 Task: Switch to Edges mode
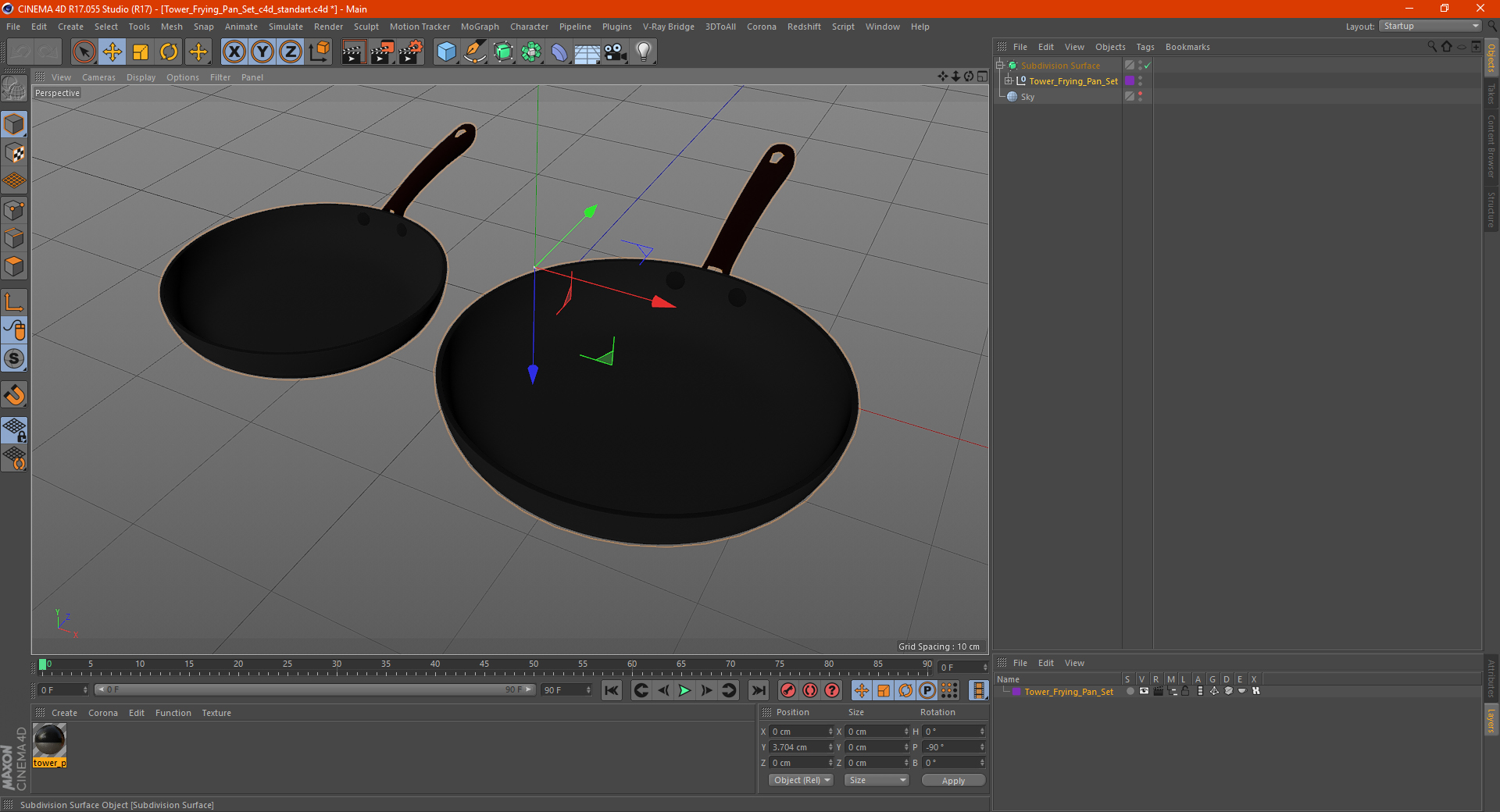pos(14,238)
